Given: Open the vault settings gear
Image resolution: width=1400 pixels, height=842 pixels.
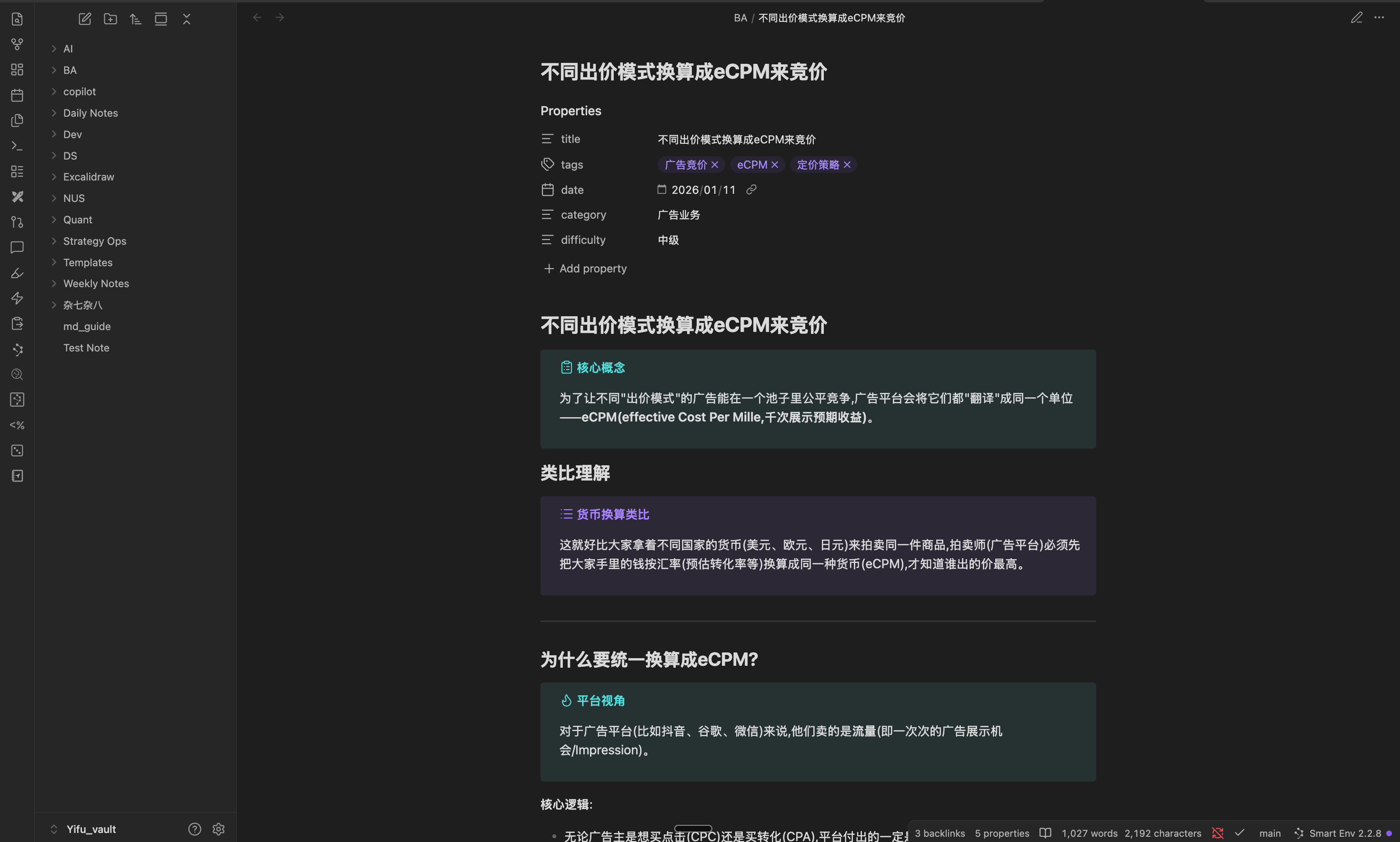Looking at the screenshot, I should click(x=219, y=829).
